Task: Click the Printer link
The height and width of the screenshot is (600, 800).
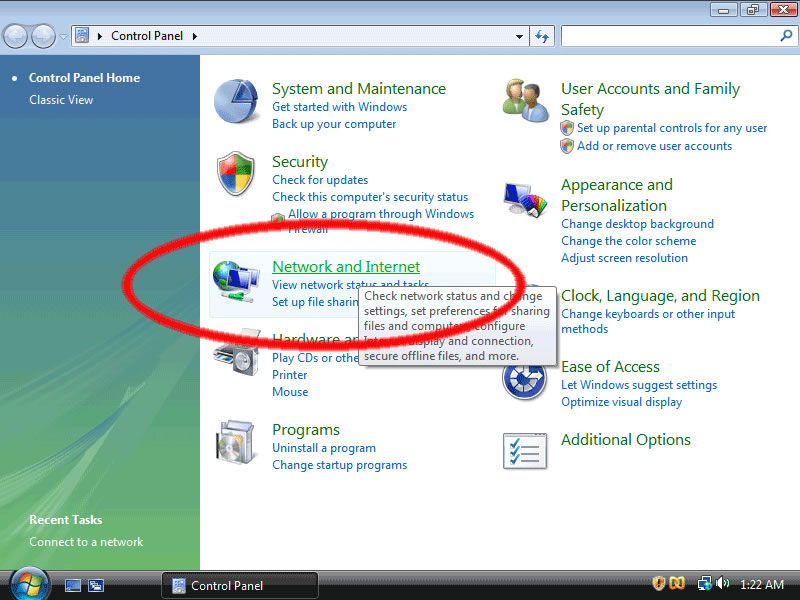Action: coord(289,375)
